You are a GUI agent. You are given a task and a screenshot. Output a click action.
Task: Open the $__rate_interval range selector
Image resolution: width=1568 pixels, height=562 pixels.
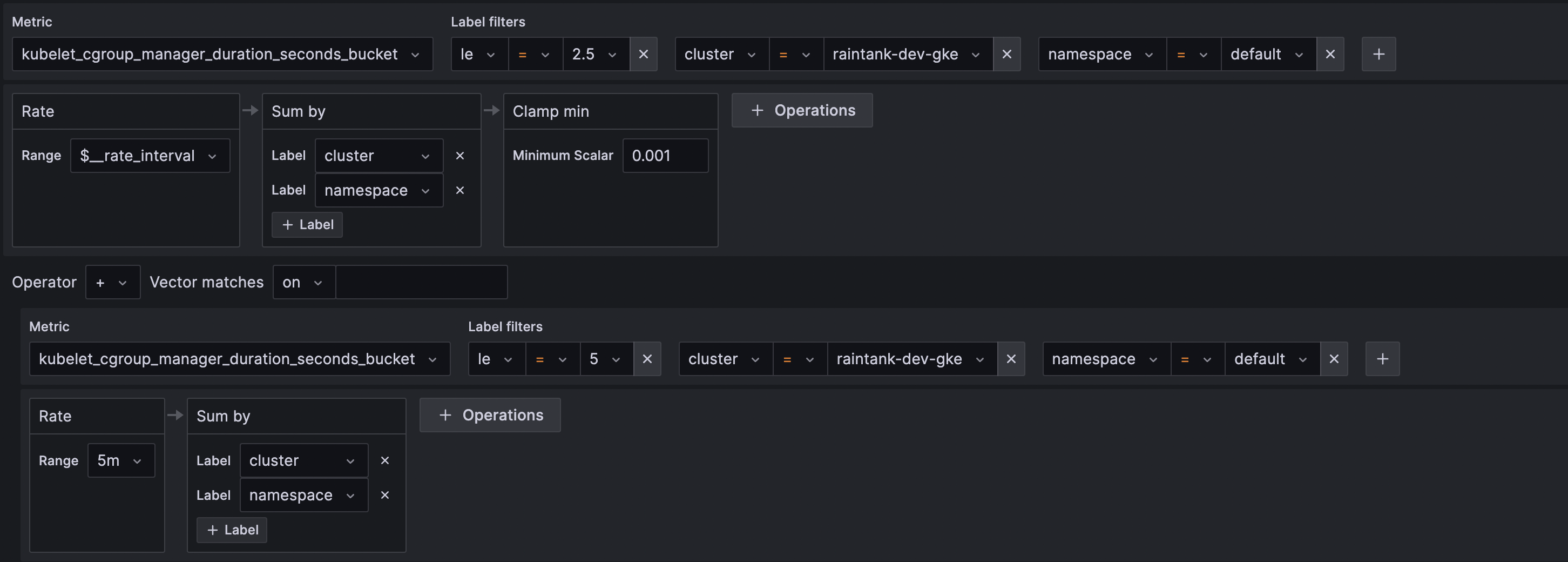(x=150, y=155)
